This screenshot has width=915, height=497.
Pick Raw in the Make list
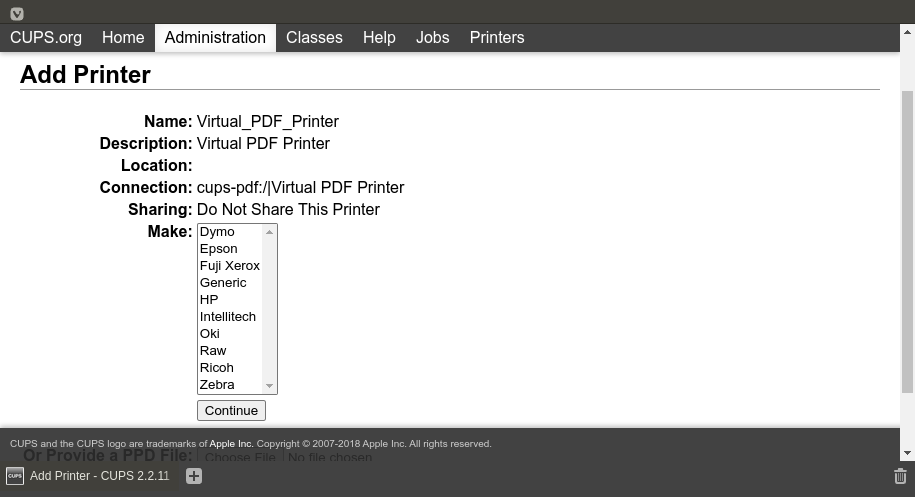click(x=213, y=350)
